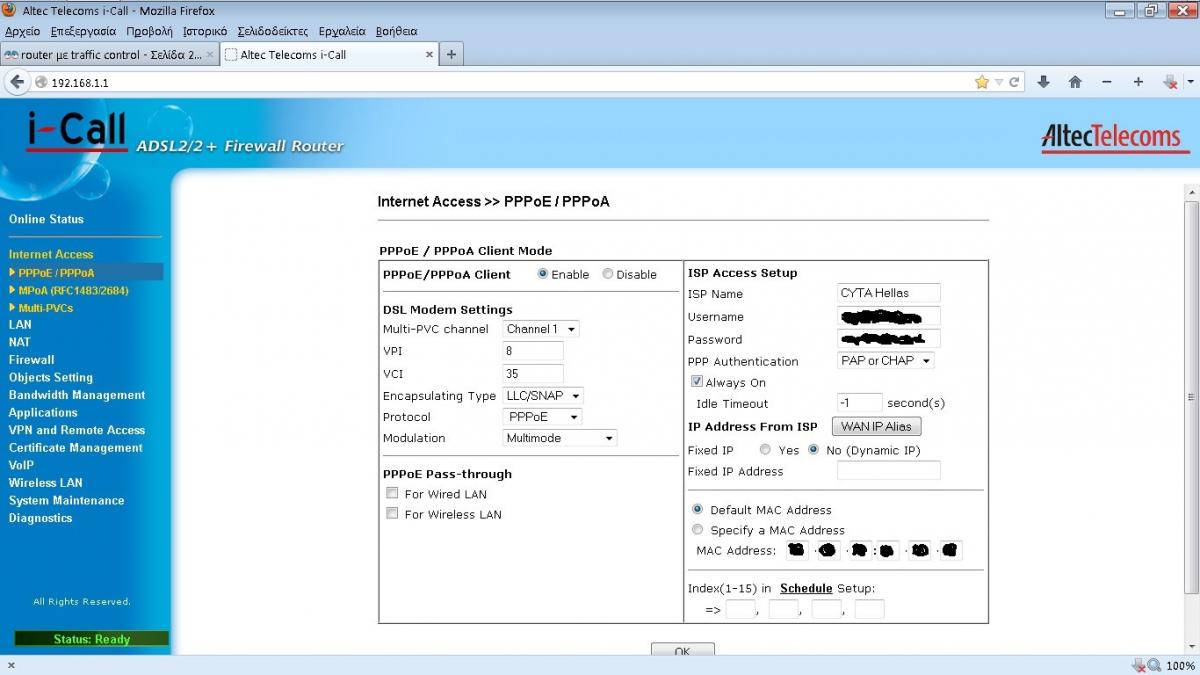Open a new tab with plus button
Screen dimensions: 1200x675
pyautogui.click(x=451, y=54)
